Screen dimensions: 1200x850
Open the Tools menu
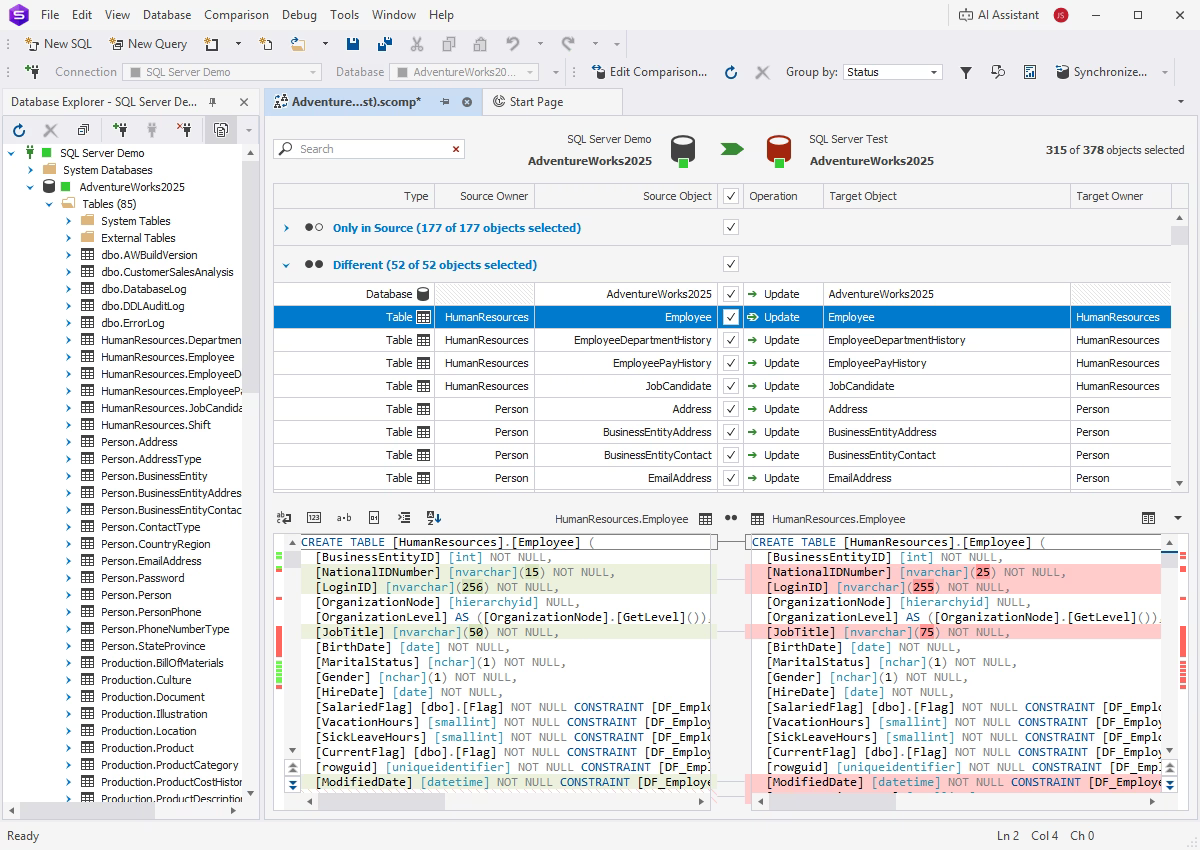coord(344,15)
